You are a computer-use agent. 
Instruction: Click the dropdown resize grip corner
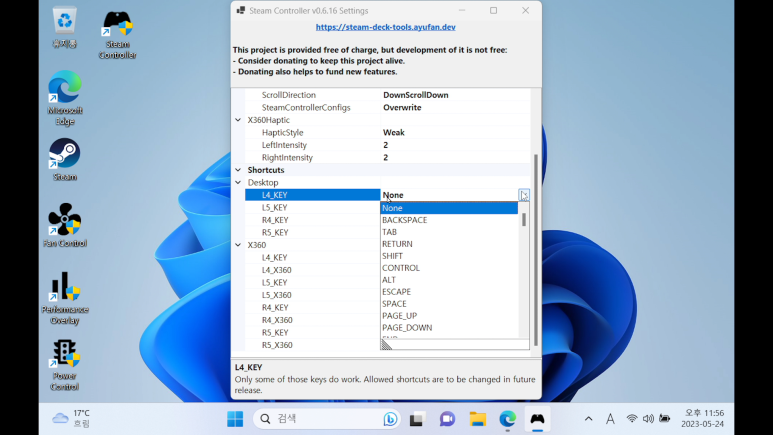click(x=386, y=345)
